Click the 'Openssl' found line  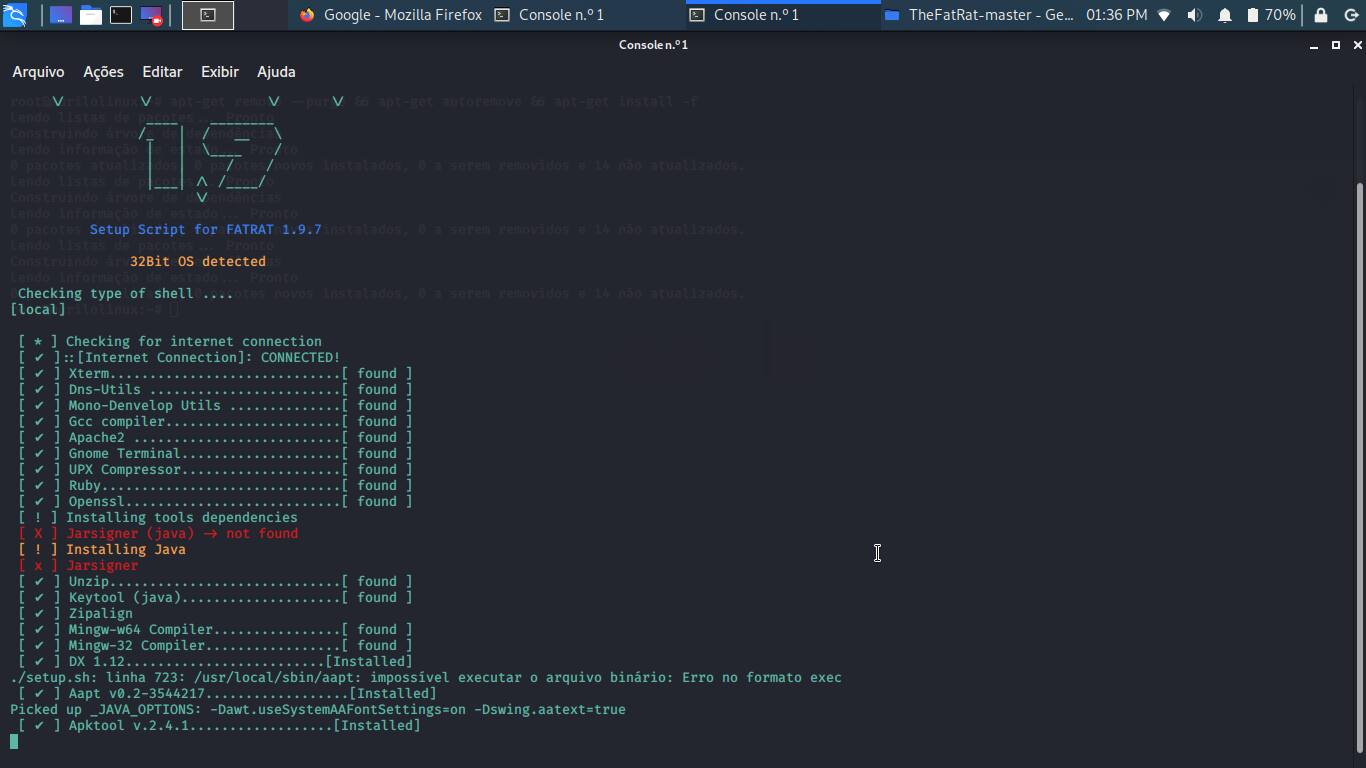[215, 501]
